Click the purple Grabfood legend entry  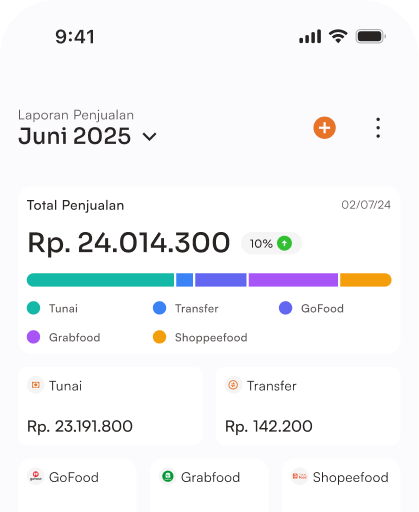[64, 337]
